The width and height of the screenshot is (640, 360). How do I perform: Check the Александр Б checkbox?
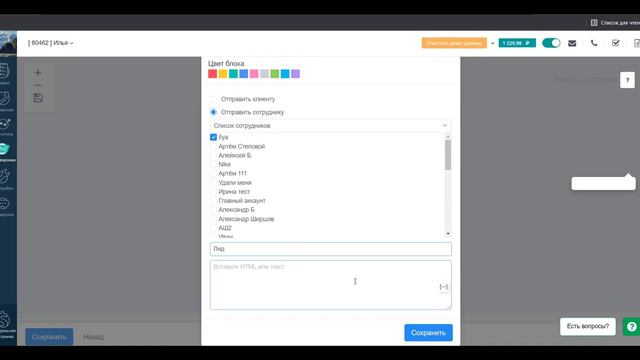coord(213,209)
